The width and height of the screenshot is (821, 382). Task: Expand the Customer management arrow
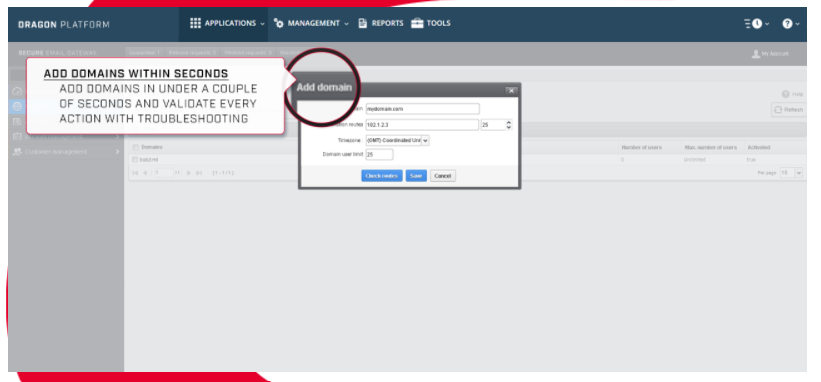(117, 152)
